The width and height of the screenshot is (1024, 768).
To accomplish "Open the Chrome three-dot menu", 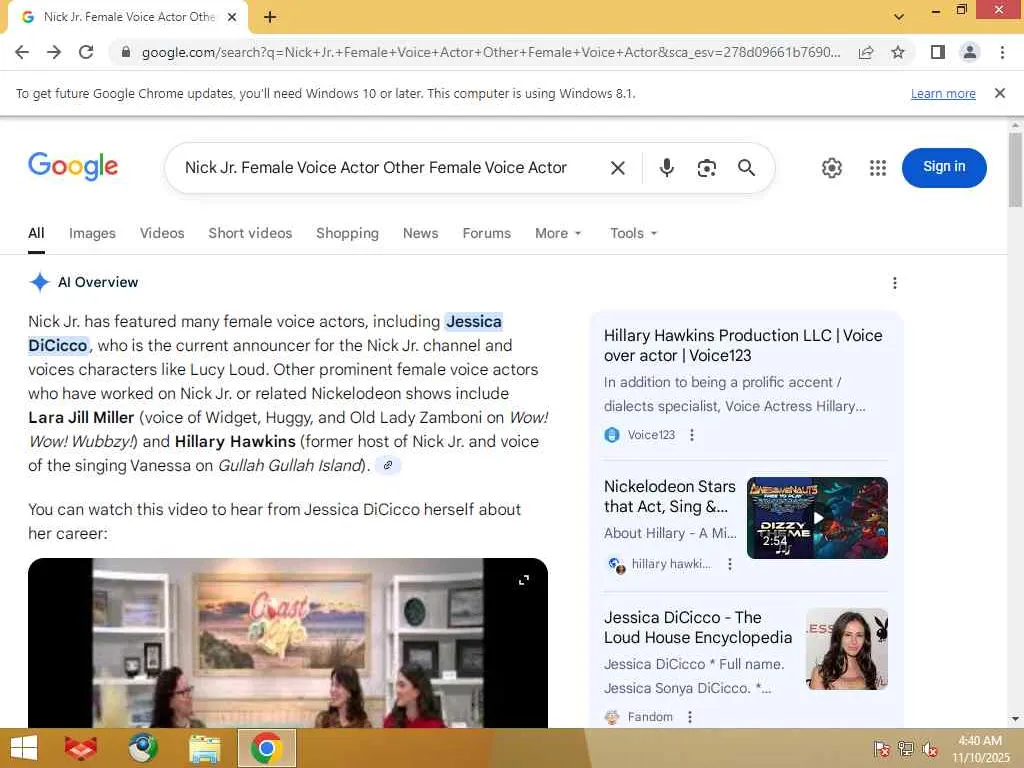I will tap(1002, 52).
